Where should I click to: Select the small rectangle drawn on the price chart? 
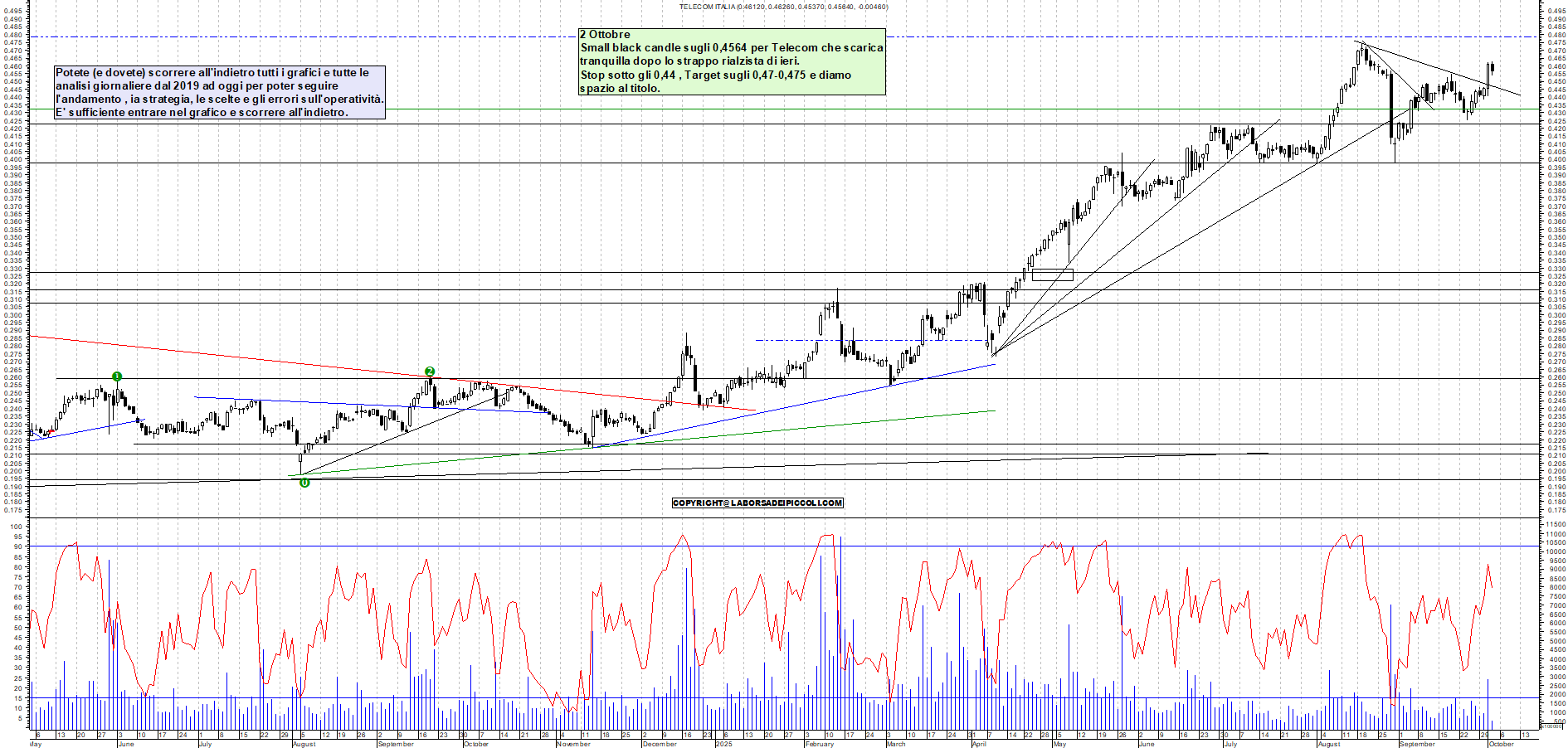pos(1052,274)
